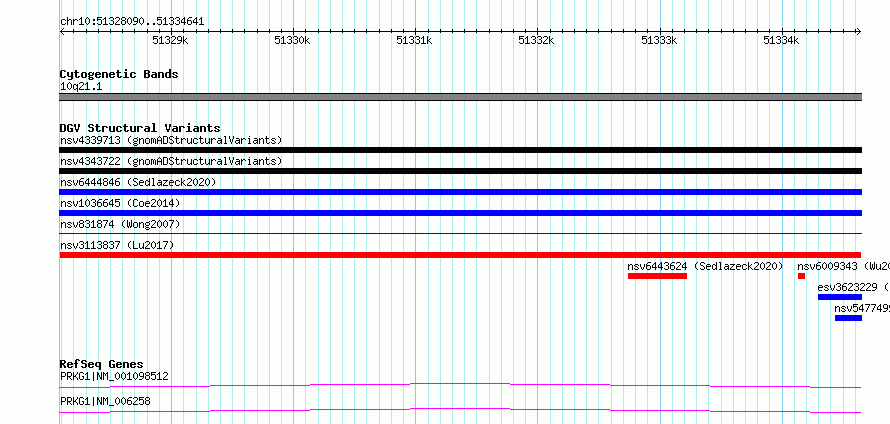Open the PRKG1|NM_006258 gene label
Image resolution: width=890 pixels, height=424 pixels.
[105, 401]
